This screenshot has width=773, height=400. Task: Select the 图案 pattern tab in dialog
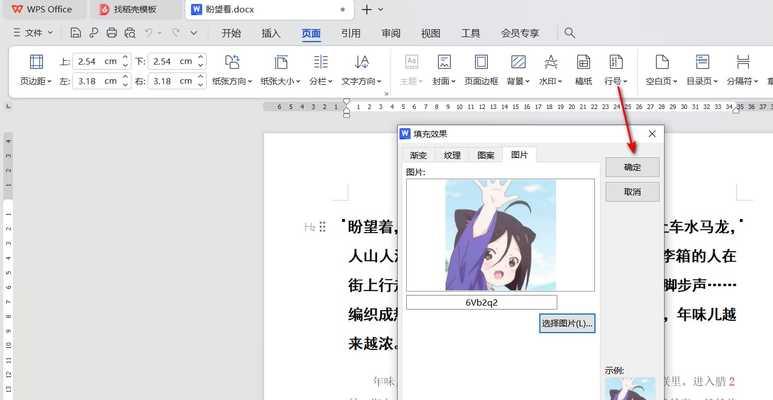[x=486, y=155]
